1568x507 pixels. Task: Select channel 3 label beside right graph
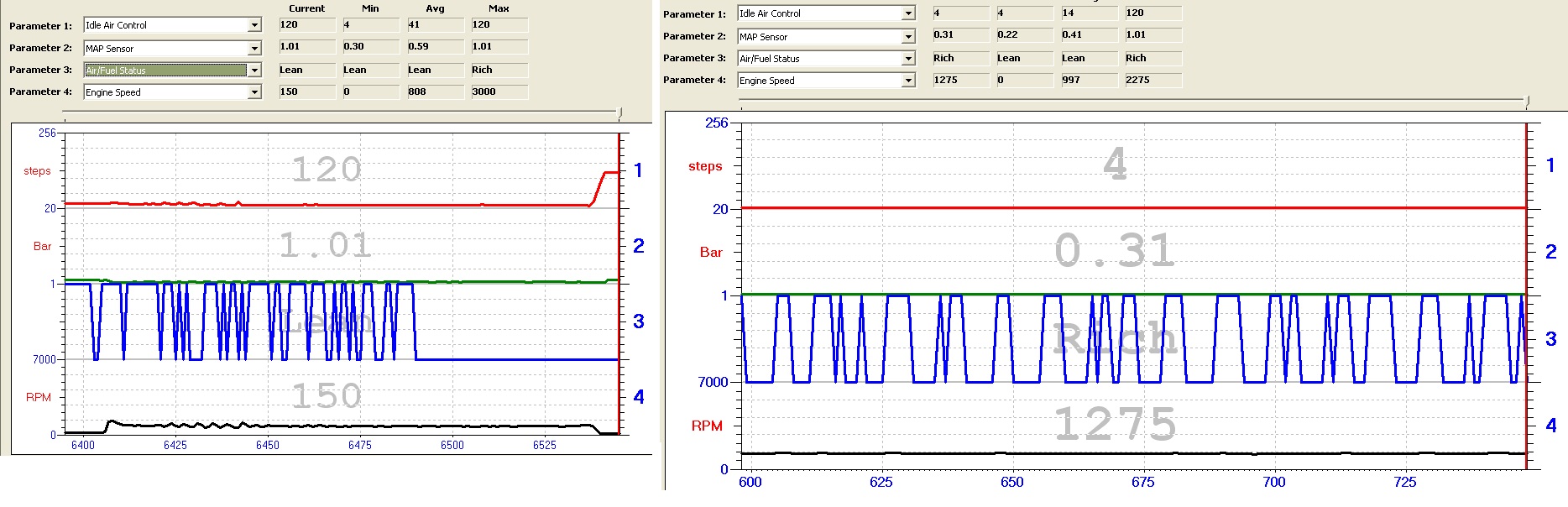click(1550, 339)
